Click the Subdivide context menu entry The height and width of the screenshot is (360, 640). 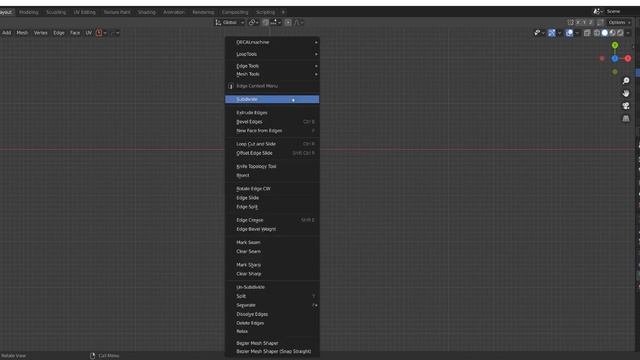(x=272, y=99)
